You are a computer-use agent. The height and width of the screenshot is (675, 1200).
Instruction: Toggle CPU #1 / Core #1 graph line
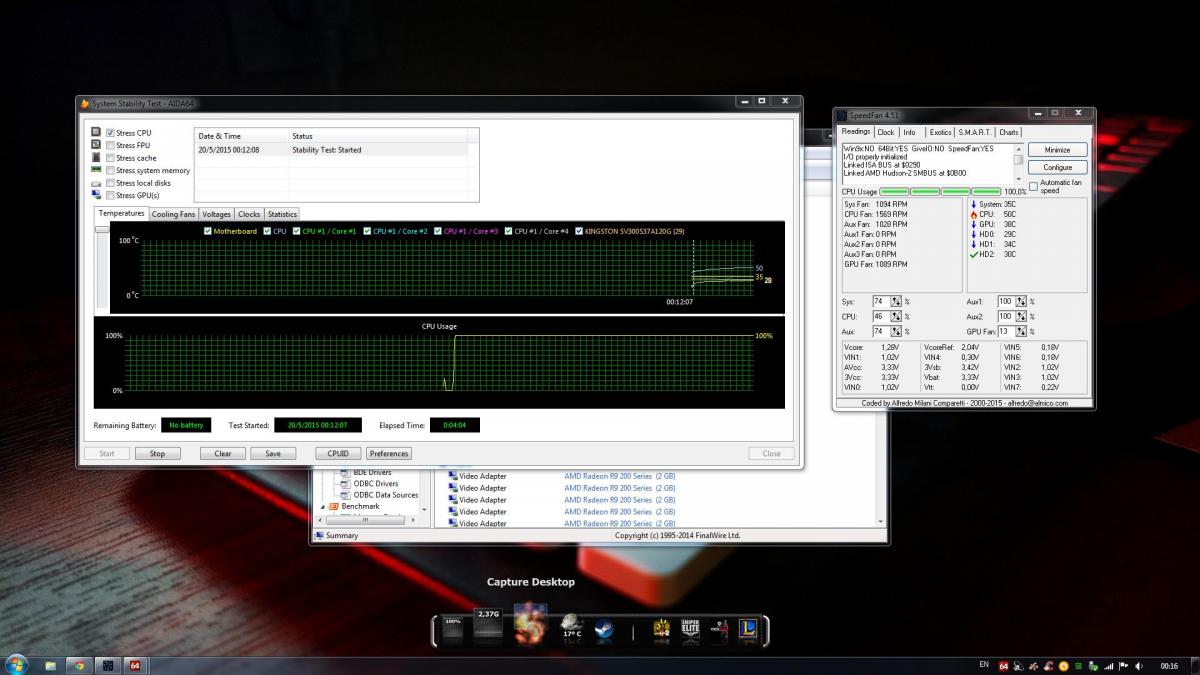(x=297, y=231)
